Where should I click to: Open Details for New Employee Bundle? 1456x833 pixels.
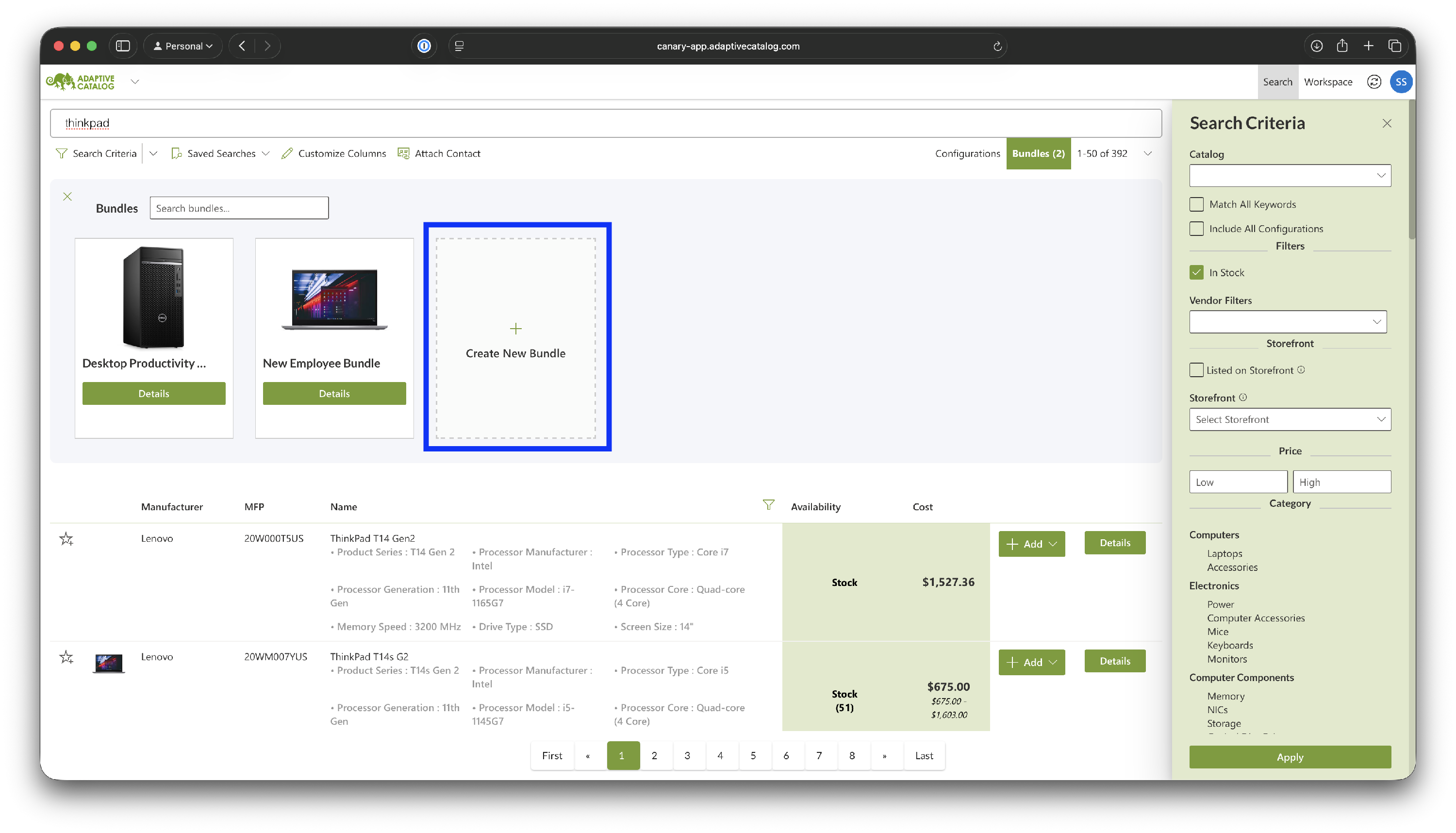(x=334, y=394)
